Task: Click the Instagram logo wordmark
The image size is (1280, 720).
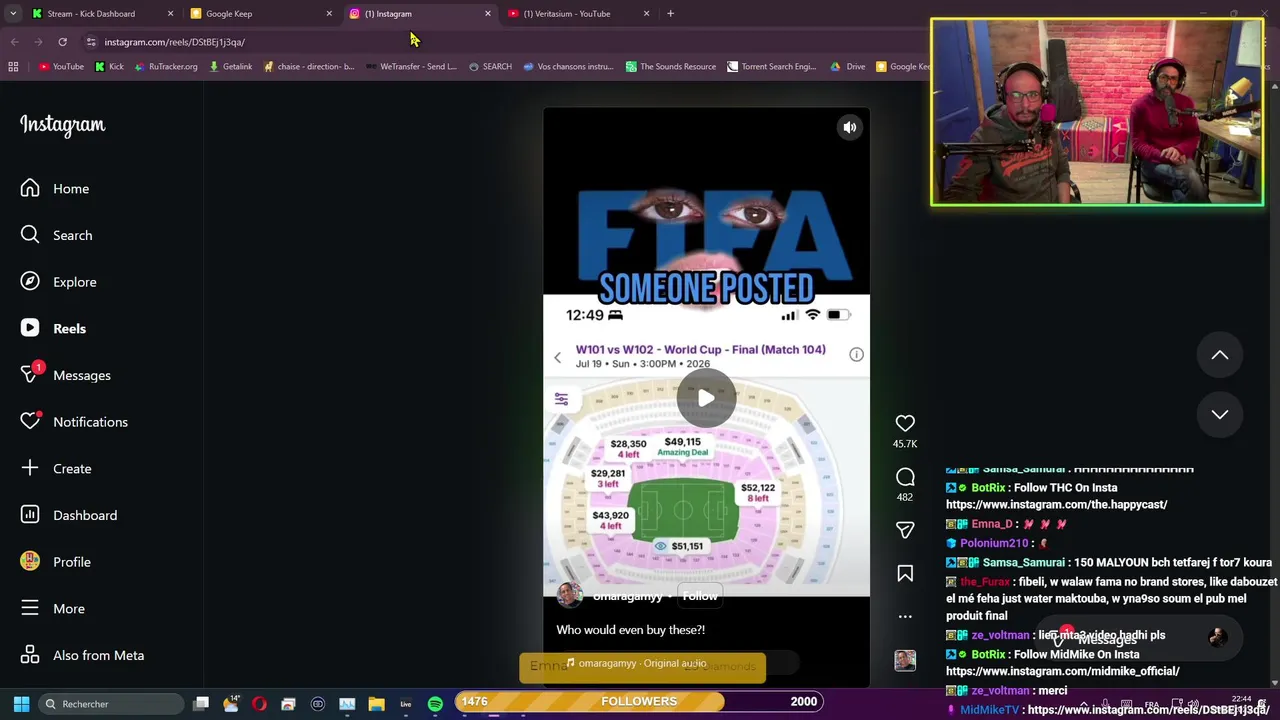Action: tap(62, 125)
